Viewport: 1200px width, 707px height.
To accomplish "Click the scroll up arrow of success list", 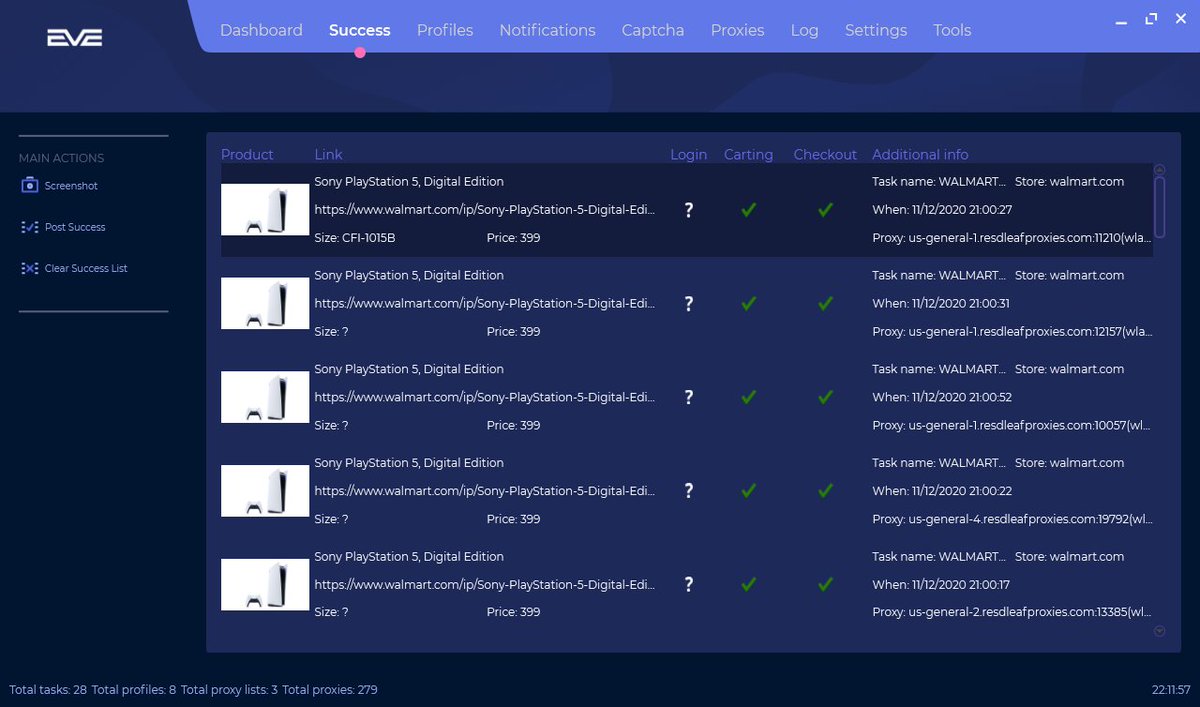I will point(1160,170).
